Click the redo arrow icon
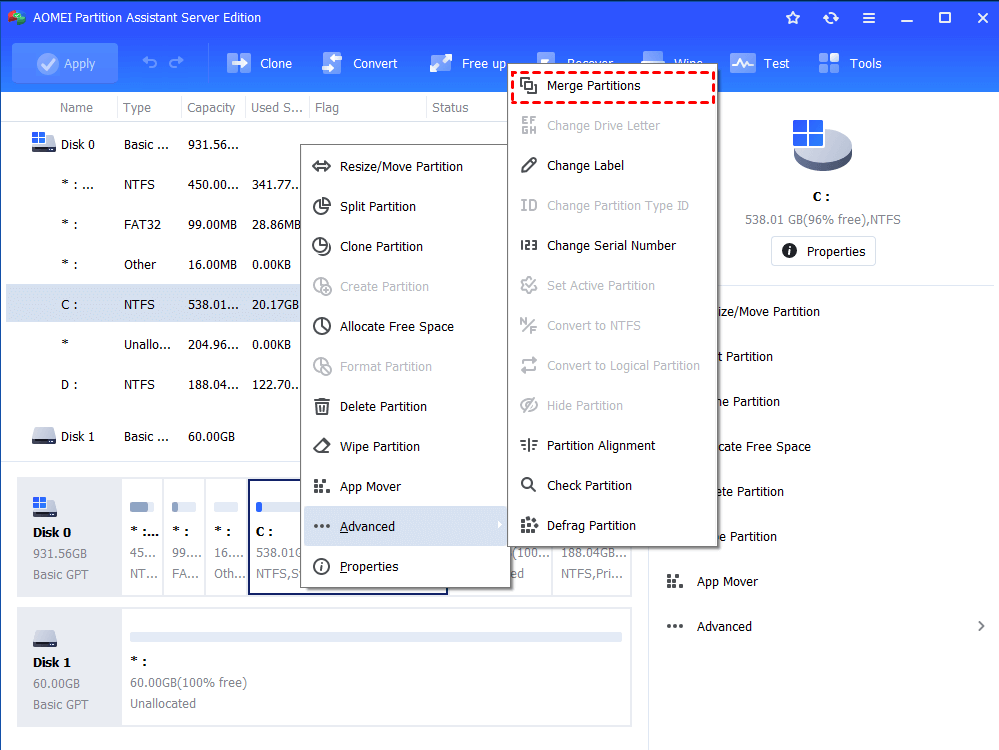 tap(176, 62)
